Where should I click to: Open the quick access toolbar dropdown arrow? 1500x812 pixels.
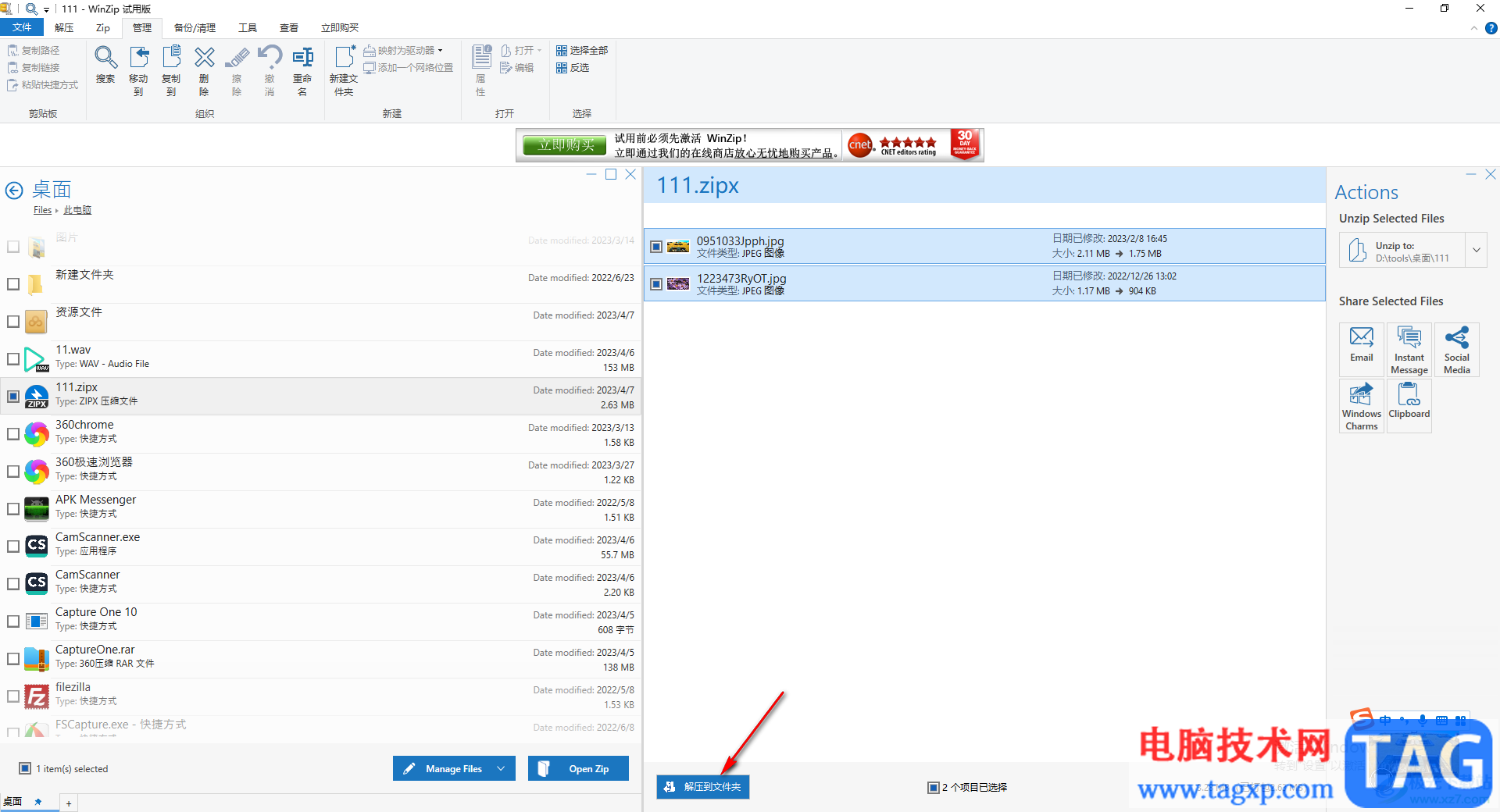[x=47, y=9]
